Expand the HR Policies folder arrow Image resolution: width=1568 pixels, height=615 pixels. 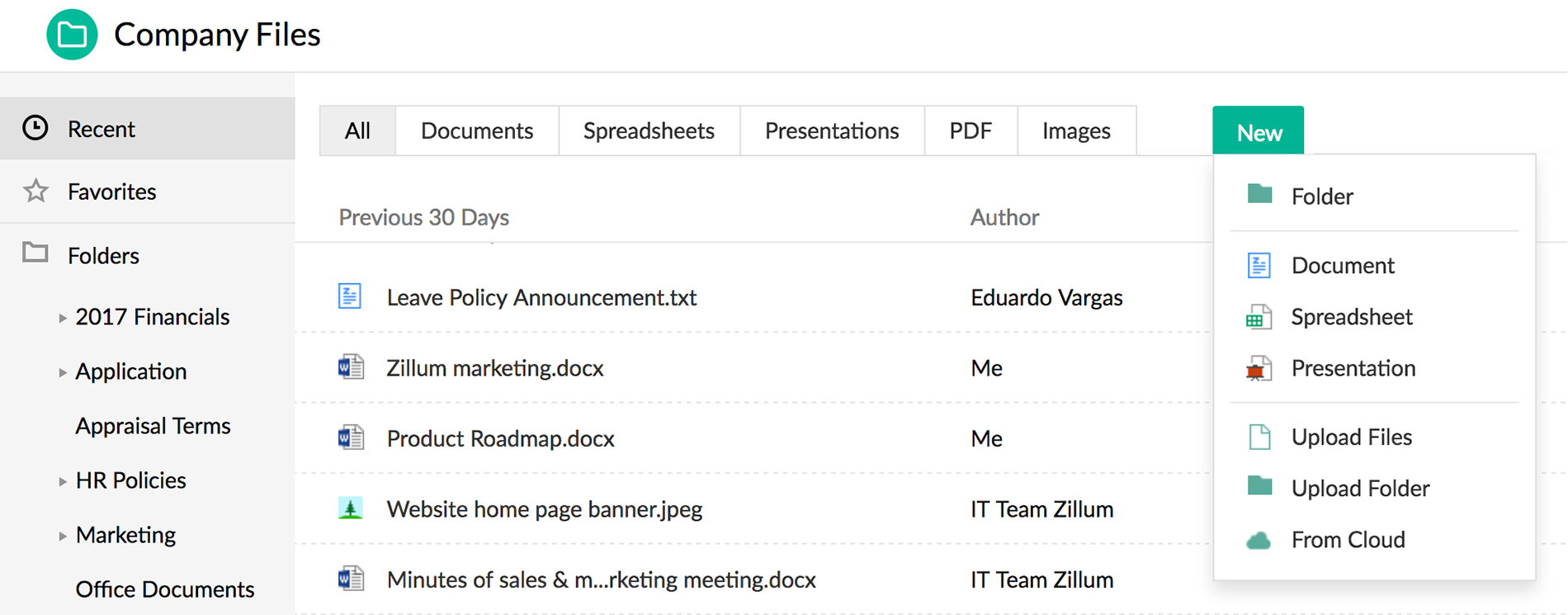63,481
